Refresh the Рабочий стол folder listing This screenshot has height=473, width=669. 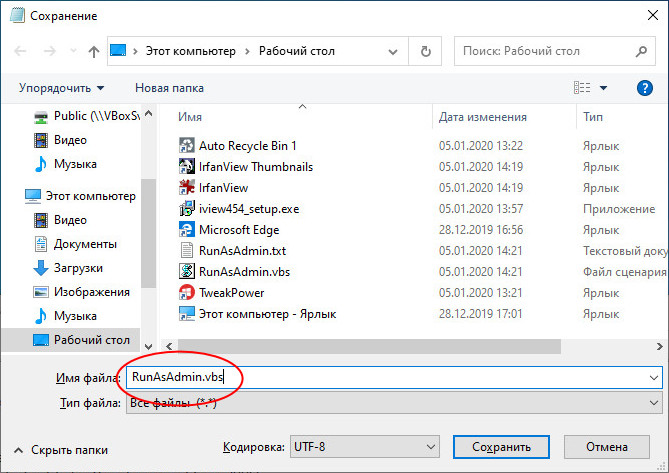[x=425, y=52]
